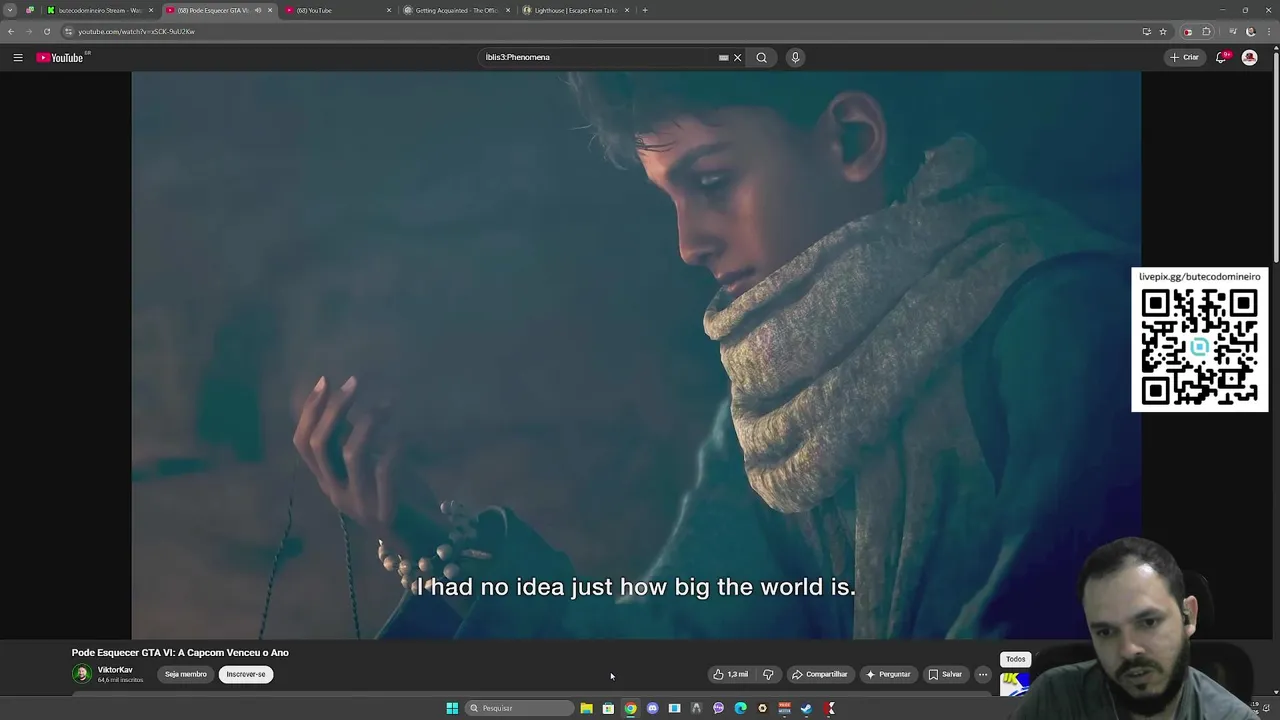Join channel with Seja membro
This screenshot has height=720, width=1280.
point(185,674)
